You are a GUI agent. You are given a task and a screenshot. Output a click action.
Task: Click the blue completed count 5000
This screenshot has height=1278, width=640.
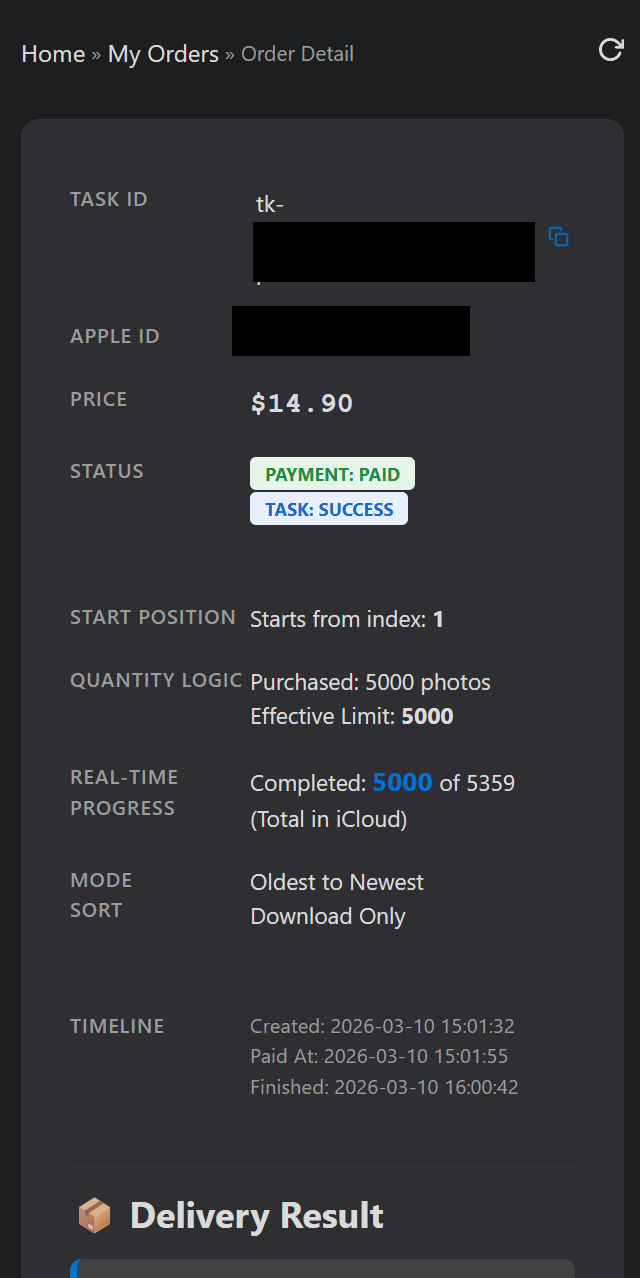click(x=402, y=783)
